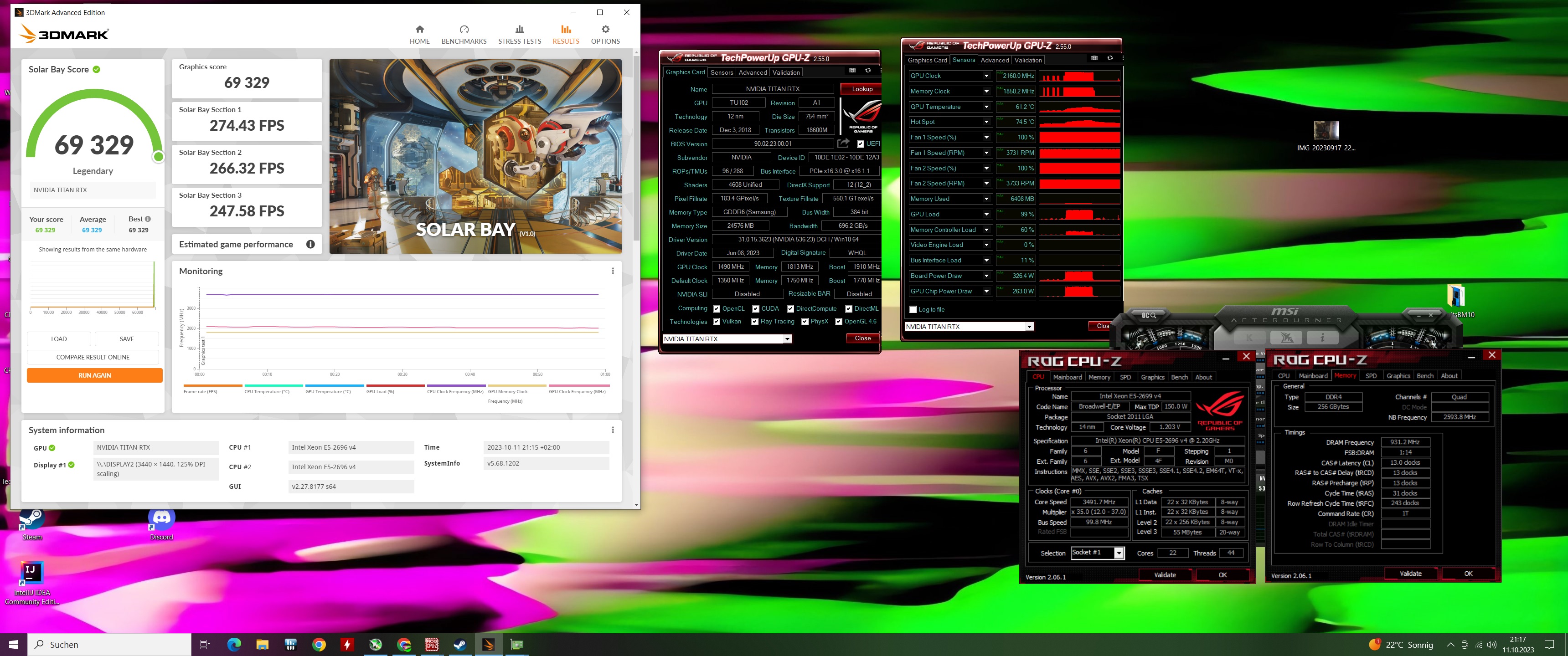Expand the Hot Spot sensor dropdown
This screenshot has width=1568, height=656.
[x=986, y=122]
